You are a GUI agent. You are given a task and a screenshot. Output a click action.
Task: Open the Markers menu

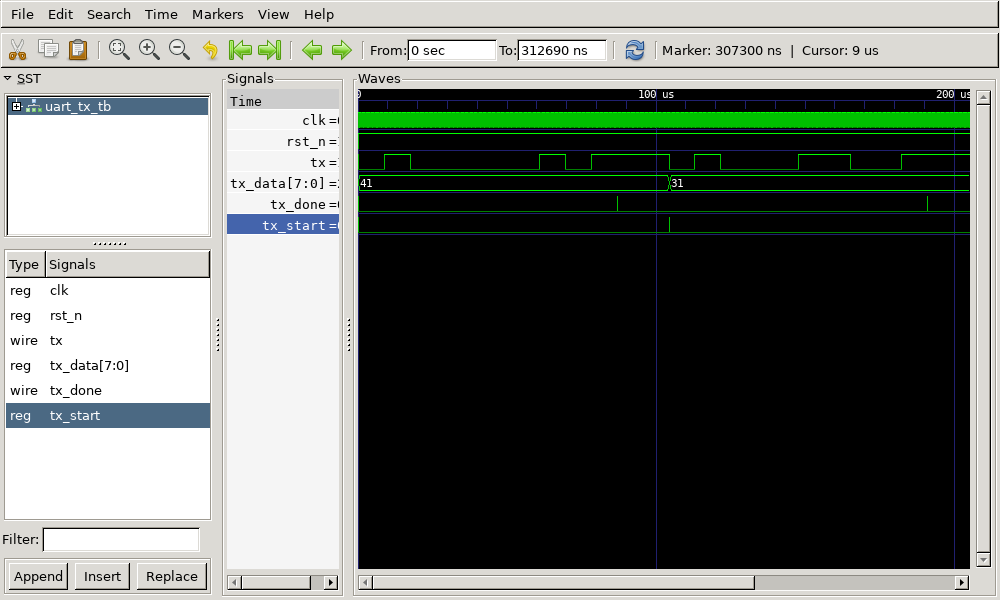pyautogui.click(x=217, y=14)
